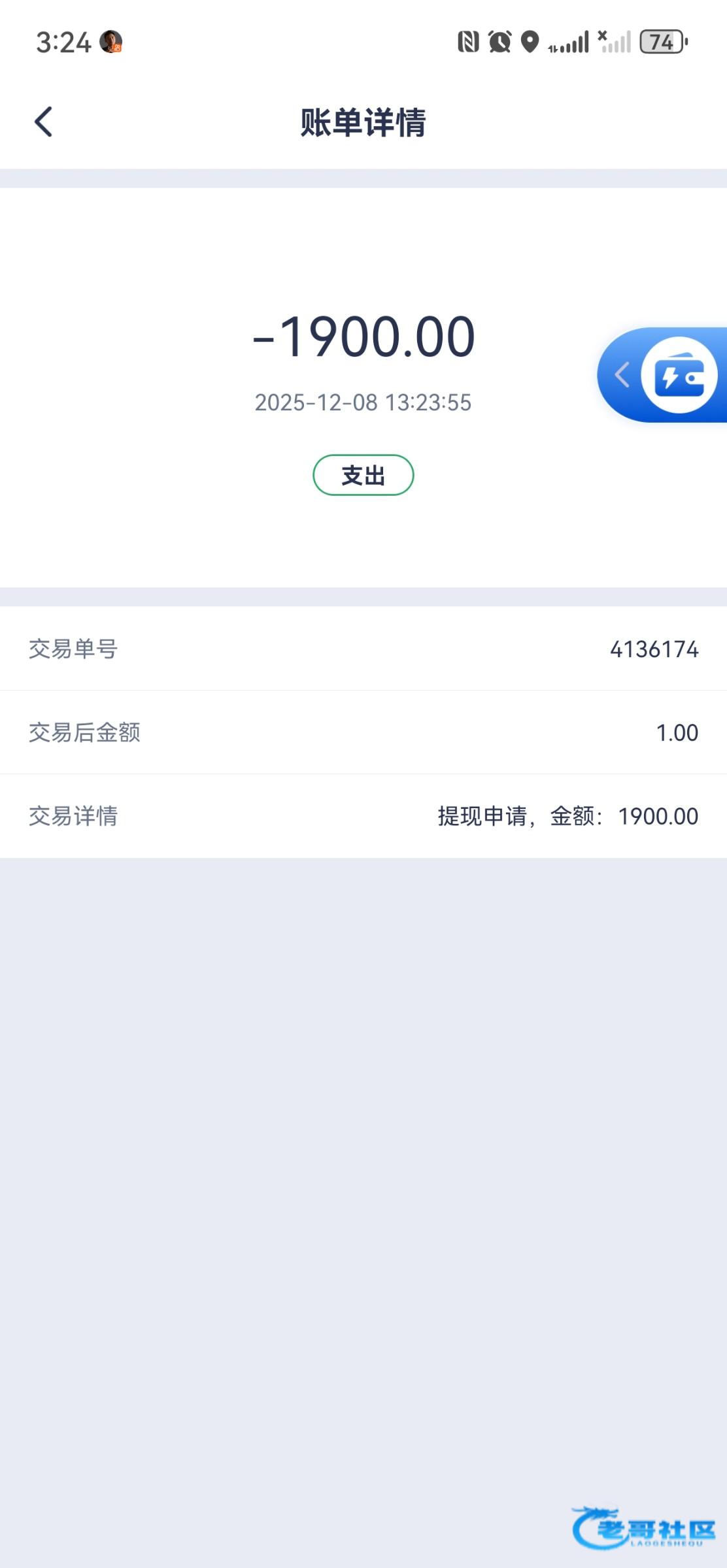Tap the 账单详情 page title
The height and width of the screenshot is (1568, 727).
click(363, 123)
